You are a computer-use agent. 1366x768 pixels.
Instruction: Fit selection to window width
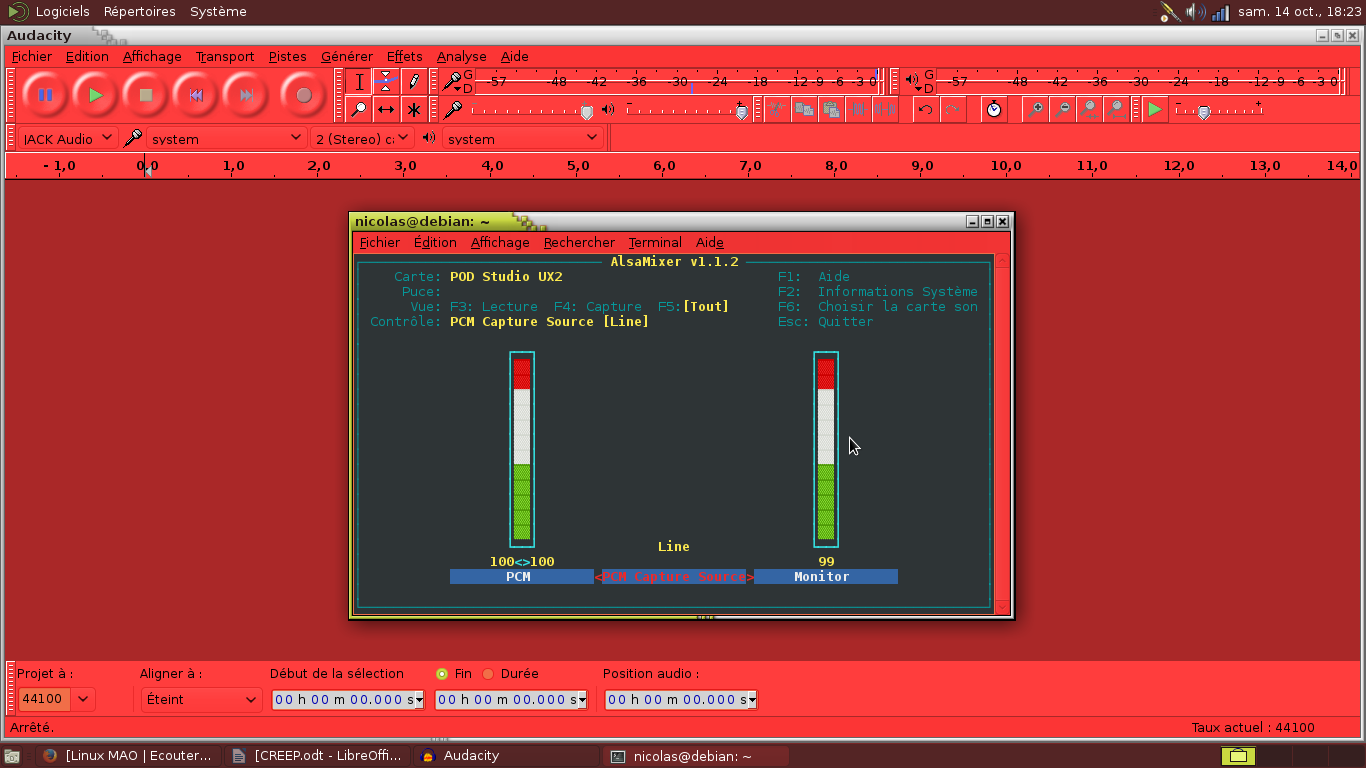1090,109
